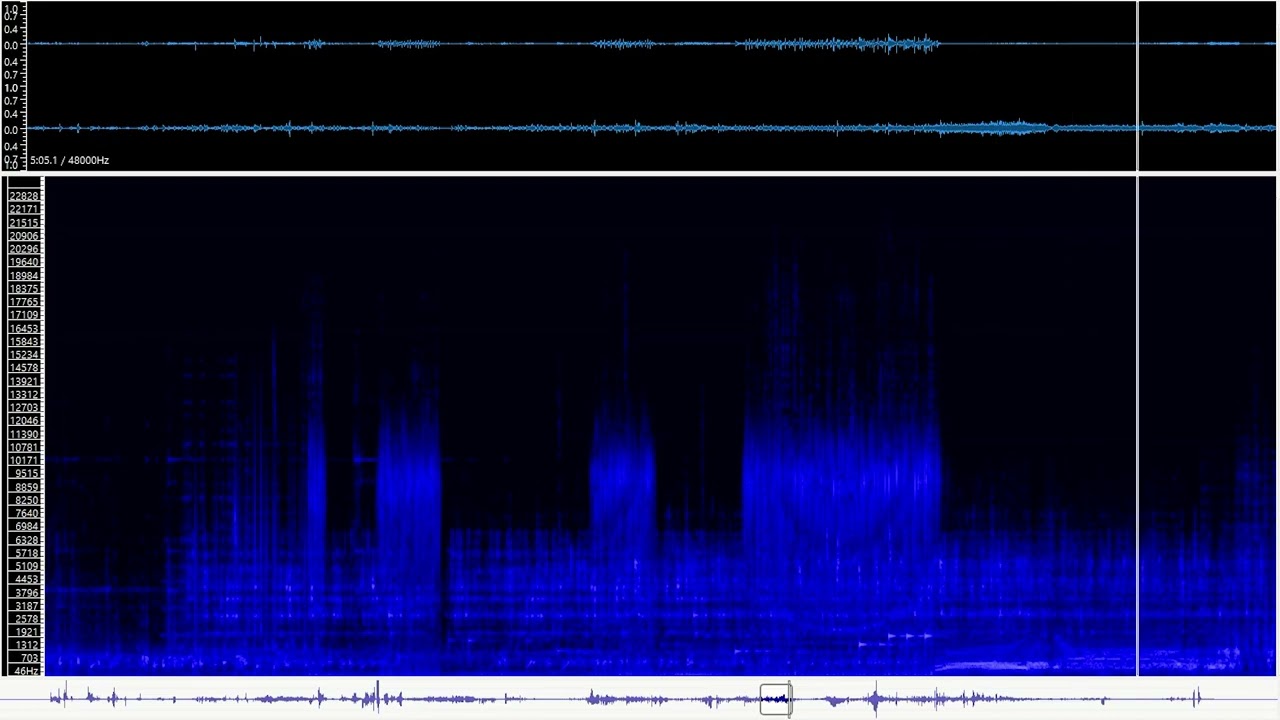Click the view-range handle on the overview waveform
This screenshot has width=1280, height=720.
pos(776,699)
